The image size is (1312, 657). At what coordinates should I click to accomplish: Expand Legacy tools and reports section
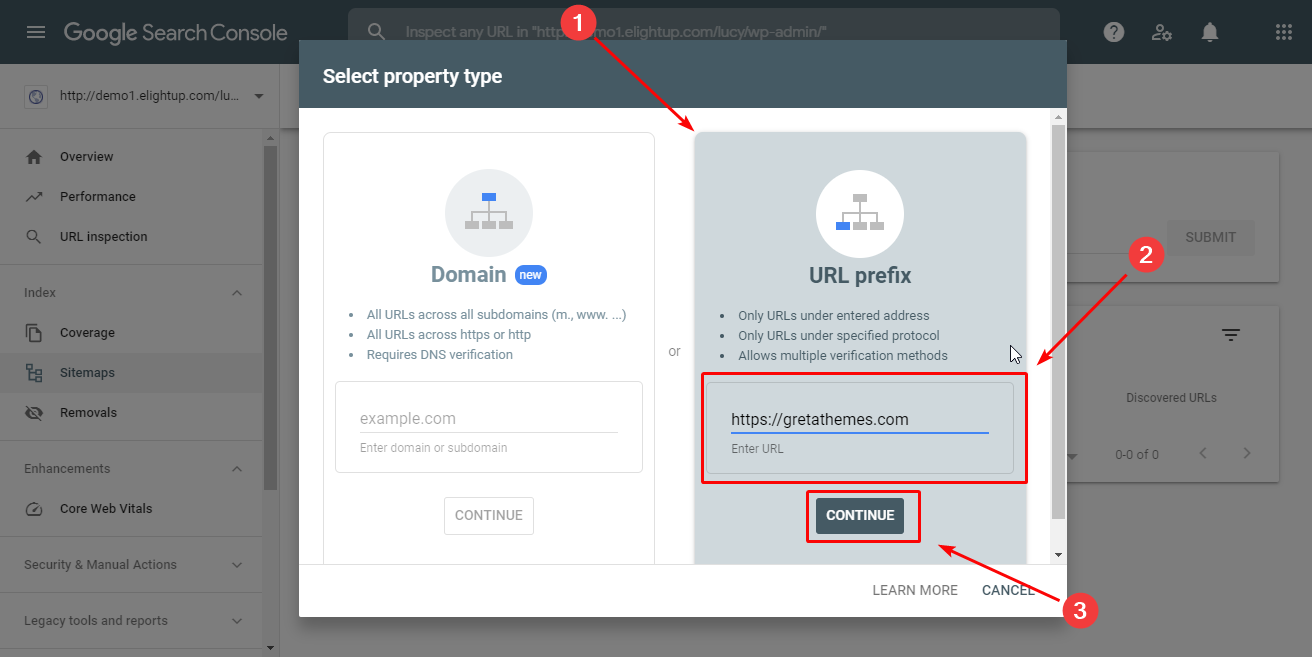237,621
